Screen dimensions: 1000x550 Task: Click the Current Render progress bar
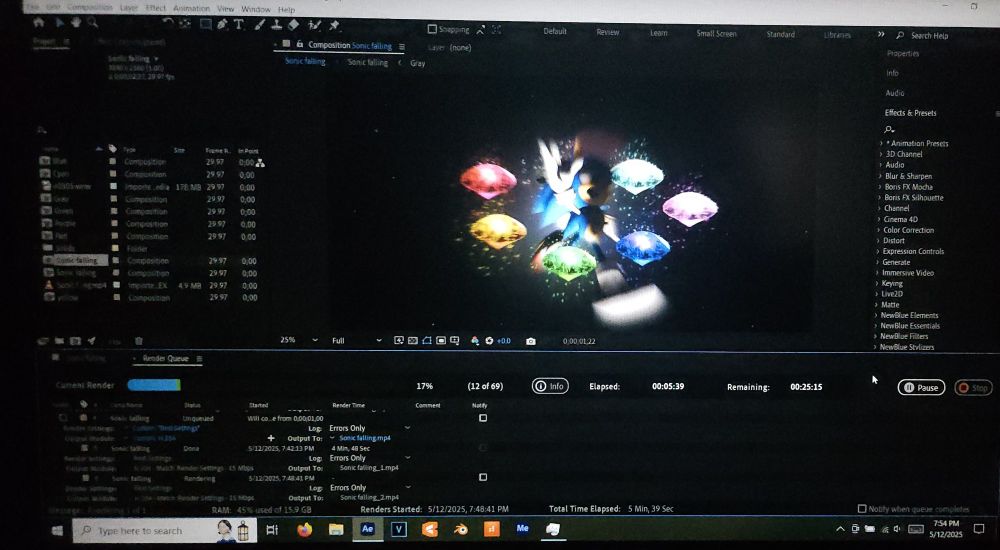[x=154, y=385]
